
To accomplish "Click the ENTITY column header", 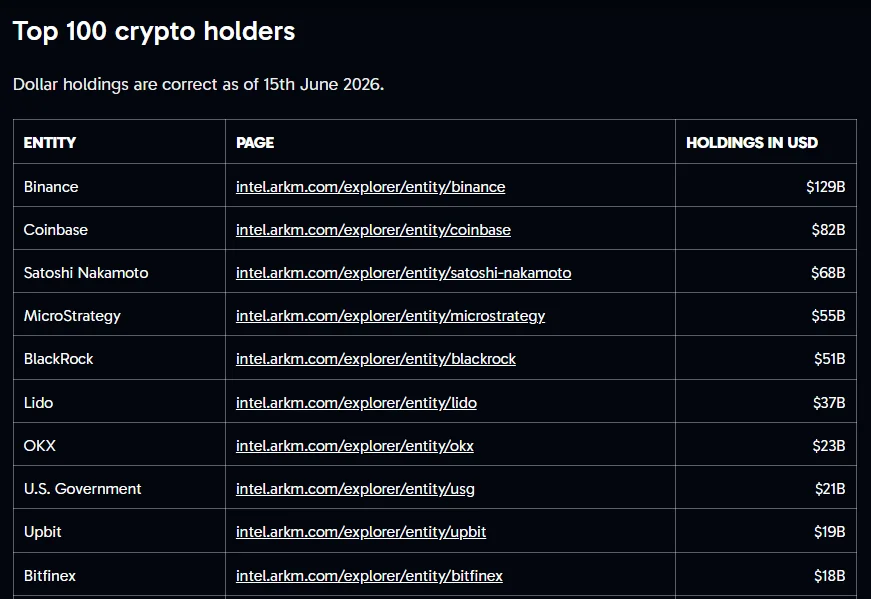I will (49, 143).
